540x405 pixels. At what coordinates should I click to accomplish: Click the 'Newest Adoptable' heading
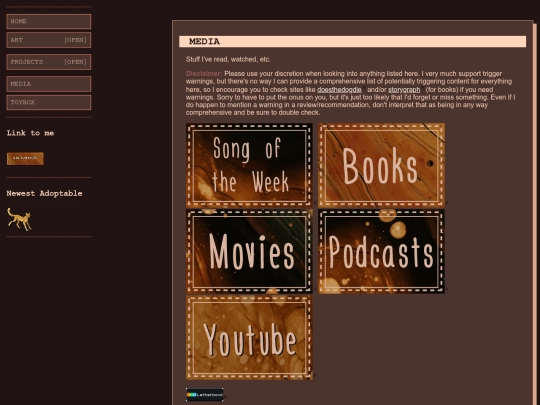point(44,194)
